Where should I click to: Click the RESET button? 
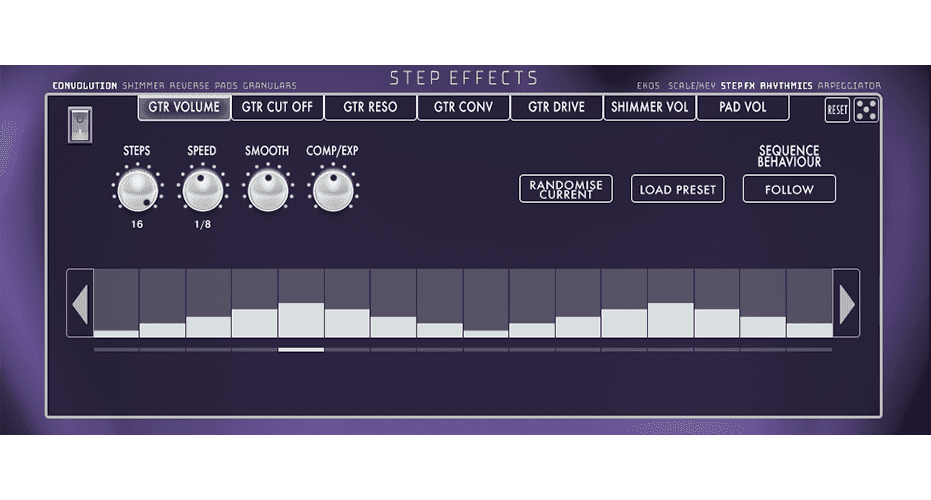click(837, 110)
